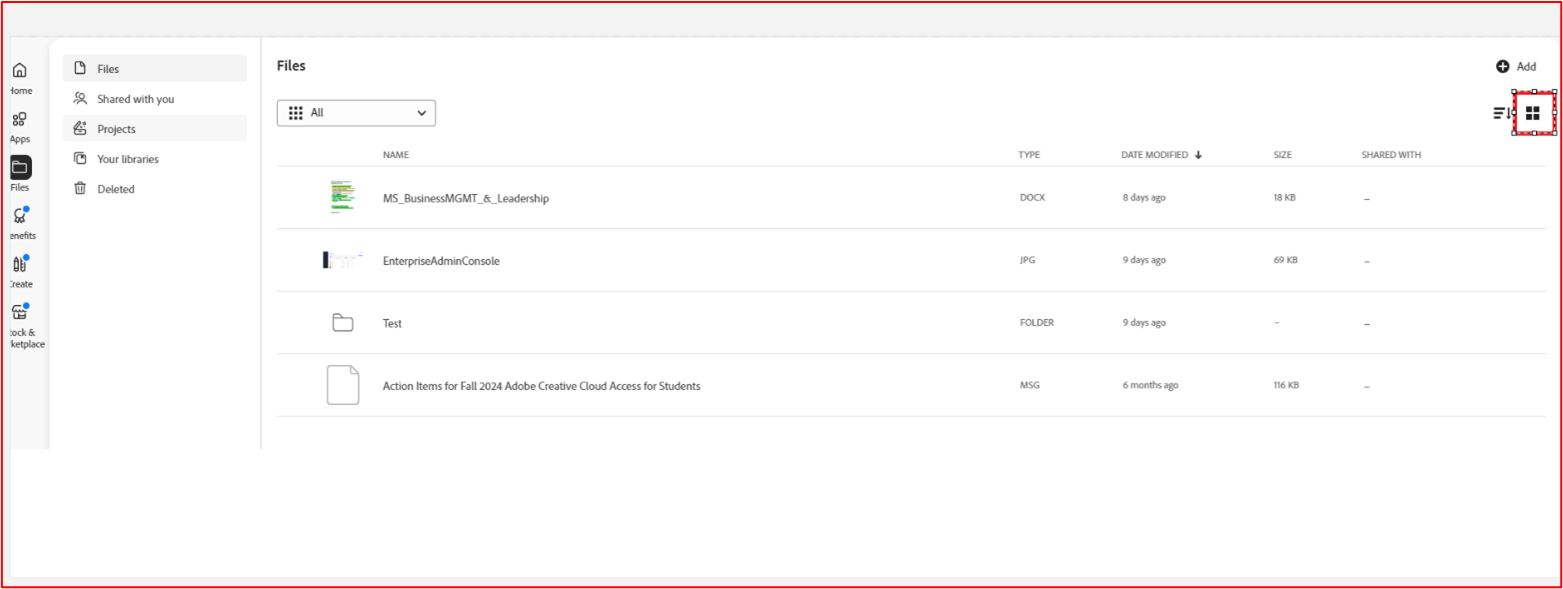Expand the All filter dropdown
1563x589 pixels.
tap(356, 113)
